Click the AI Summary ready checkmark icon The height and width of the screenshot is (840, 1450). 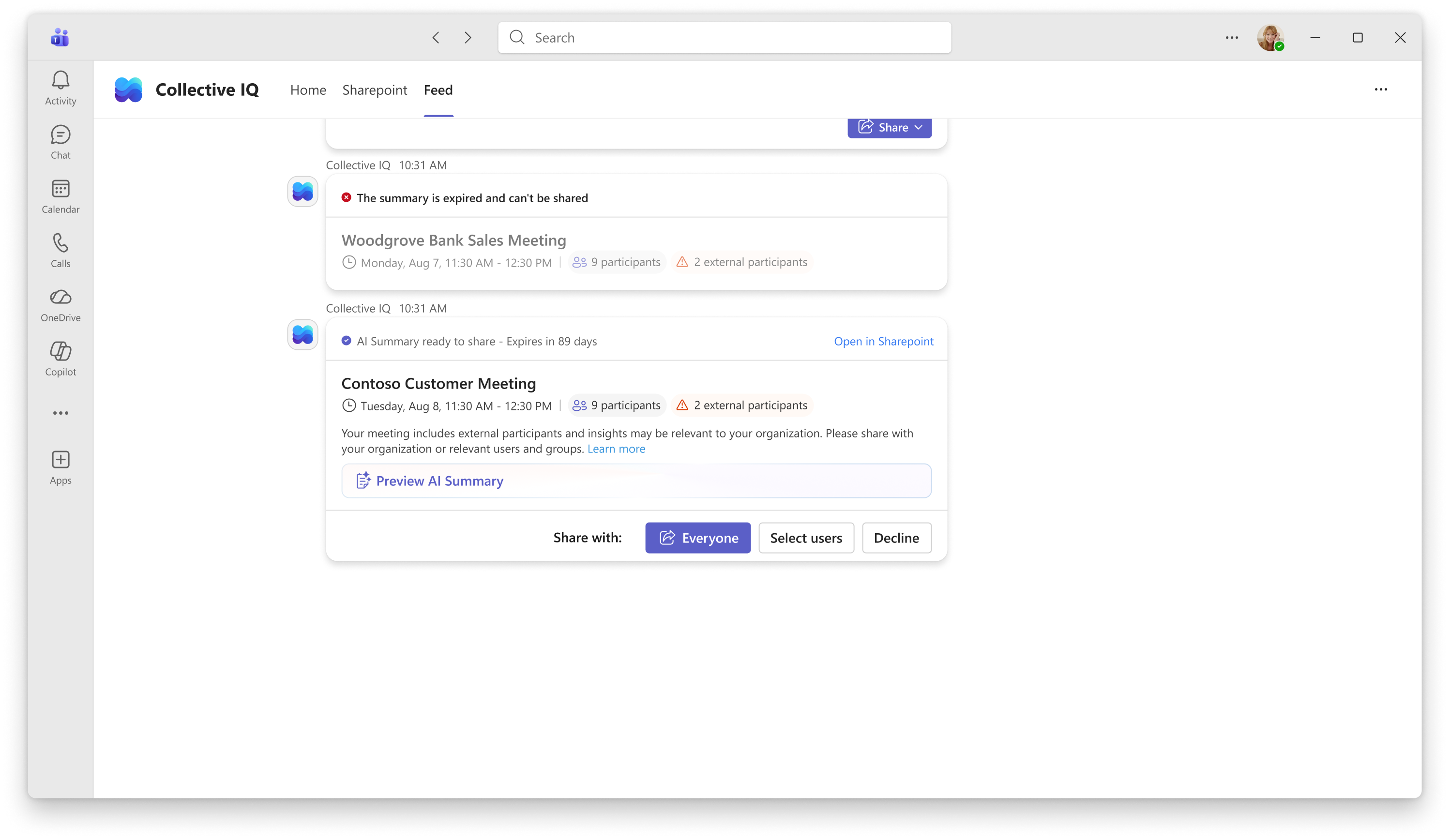[347, 341]
